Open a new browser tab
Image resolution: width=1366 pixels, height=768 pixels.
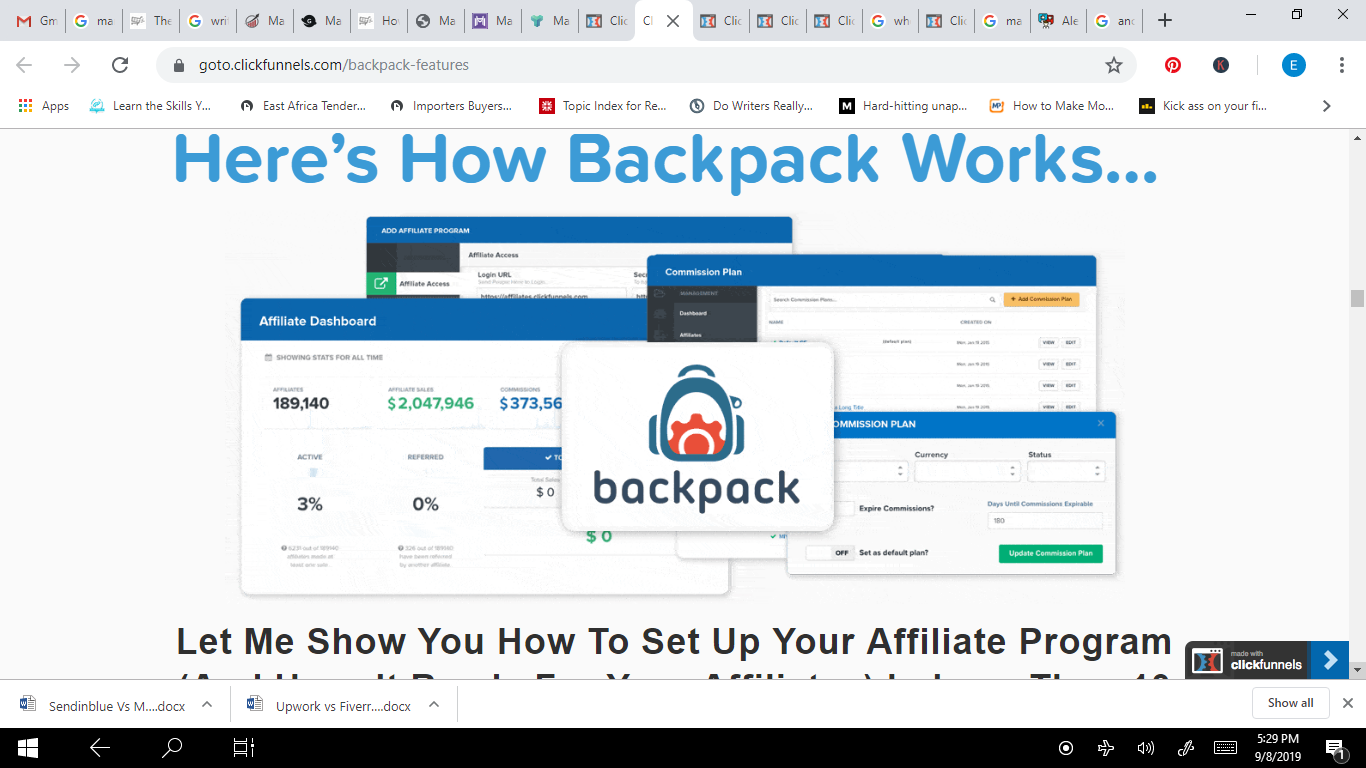[x=1164, y=21]
